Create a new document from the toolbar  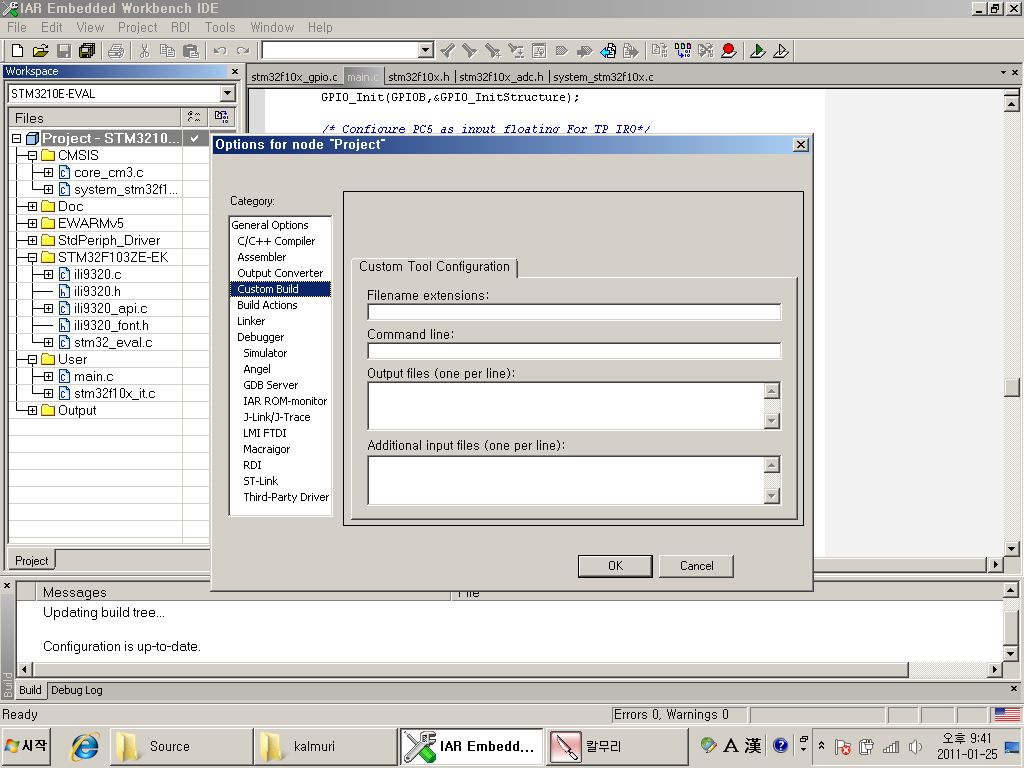pos(18,51)
